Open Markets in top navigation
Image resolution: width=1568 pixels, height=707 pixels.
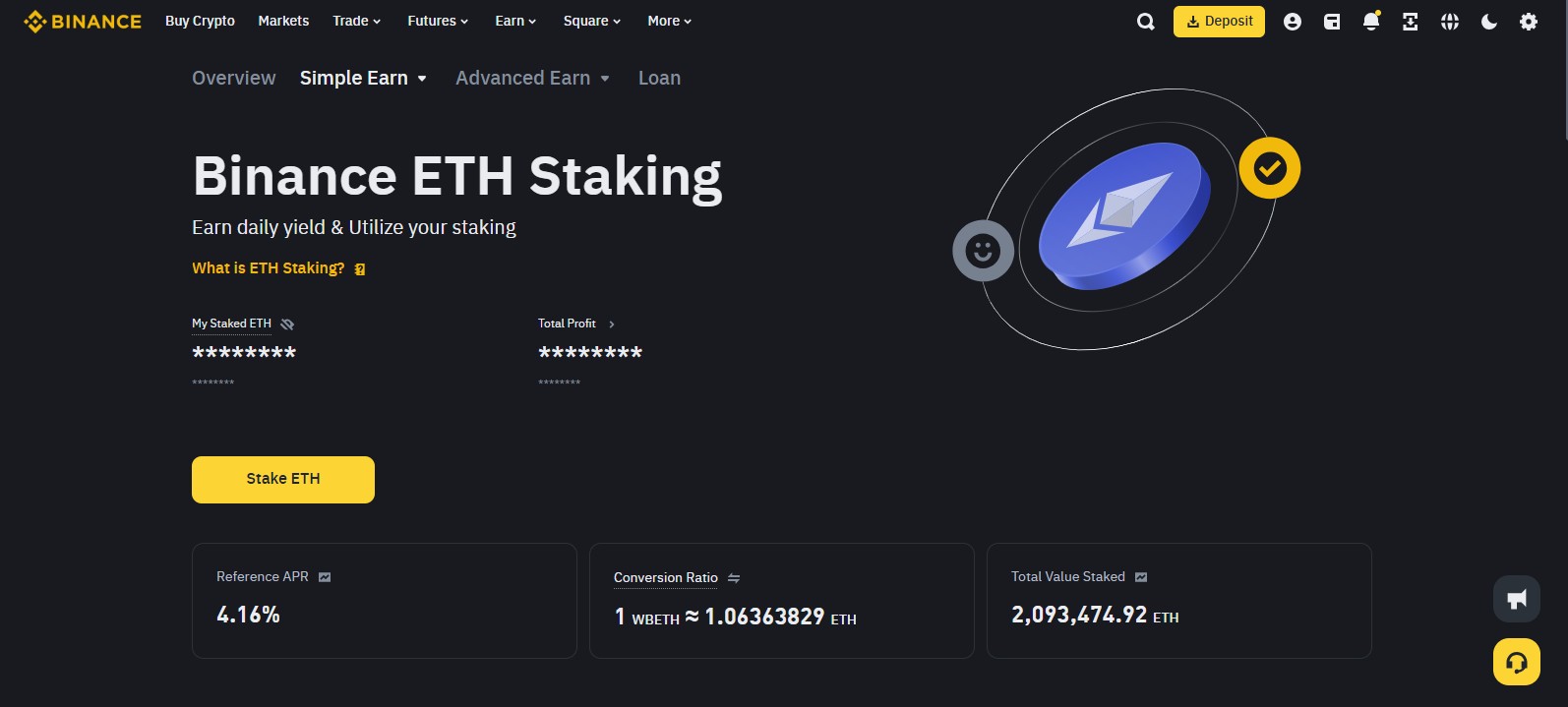[283, 21]
